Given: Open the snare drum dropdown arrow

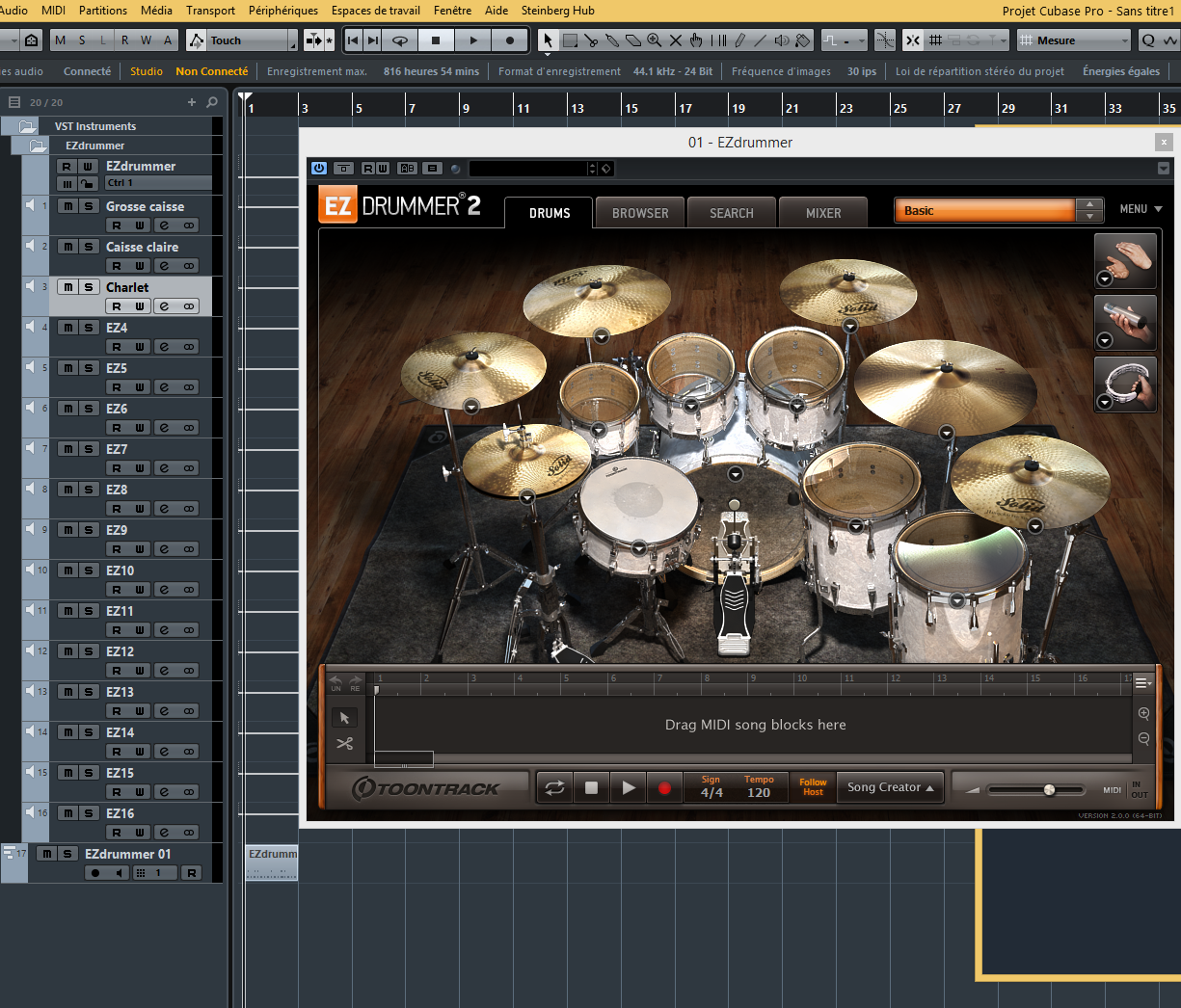Looking at the screenshot, I should coord(638,548).
